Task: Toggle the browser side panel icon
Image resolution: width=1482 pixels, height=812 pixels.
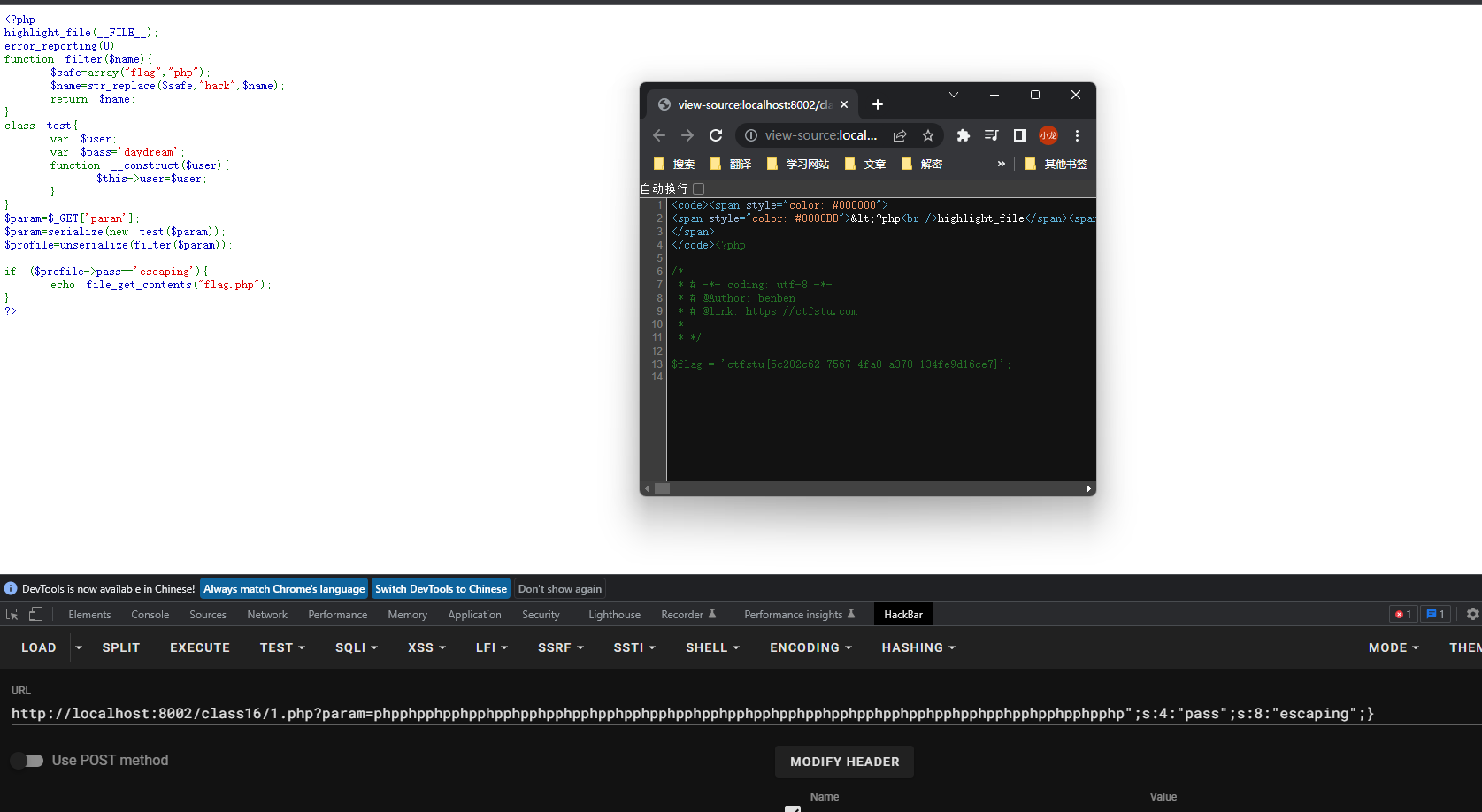Action: tap(1019, 135)
